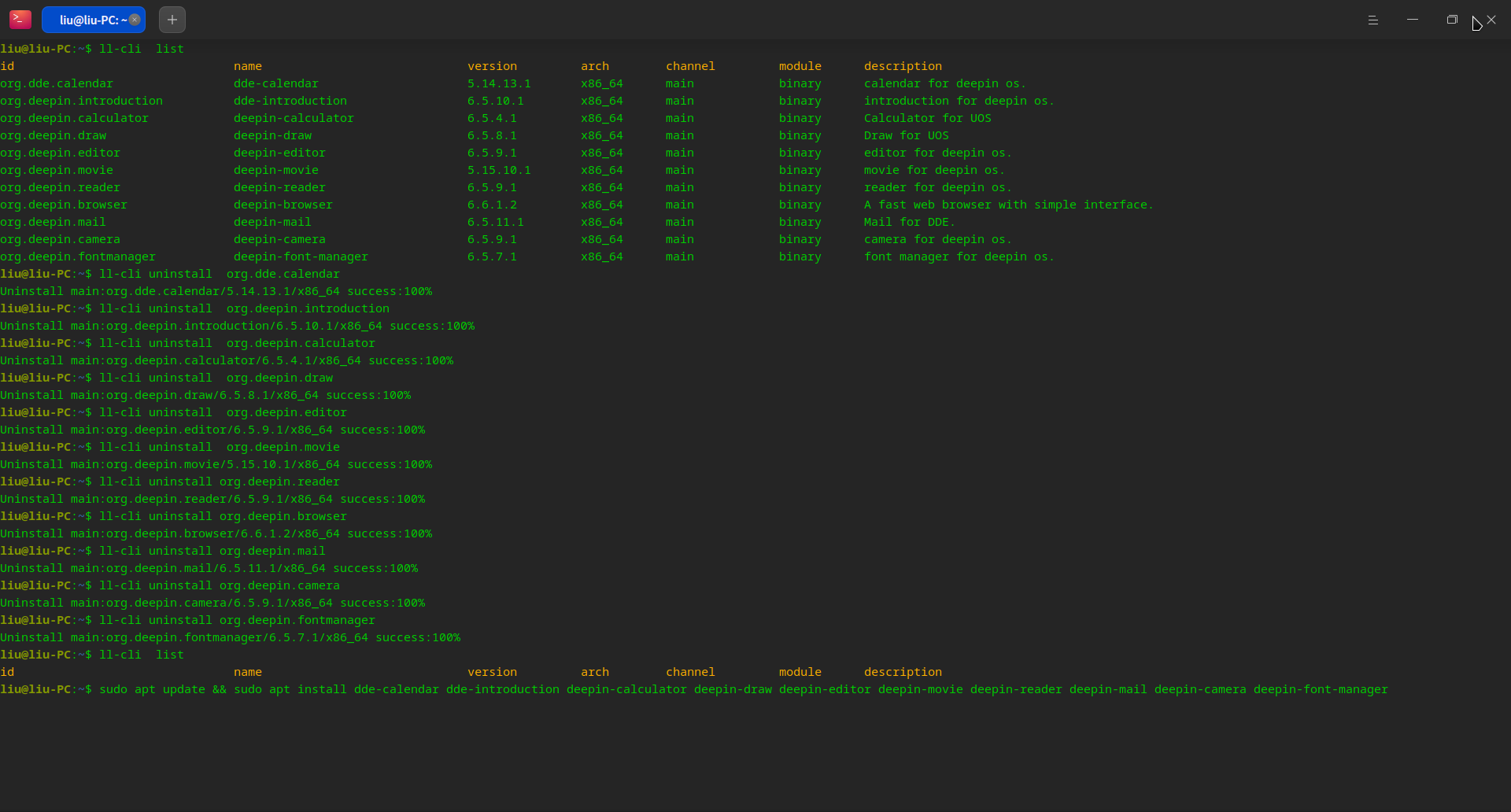The width and height of the screenshot is (1511, 812).
Task: Click the deepin-browser name cell
Action: 283,205
